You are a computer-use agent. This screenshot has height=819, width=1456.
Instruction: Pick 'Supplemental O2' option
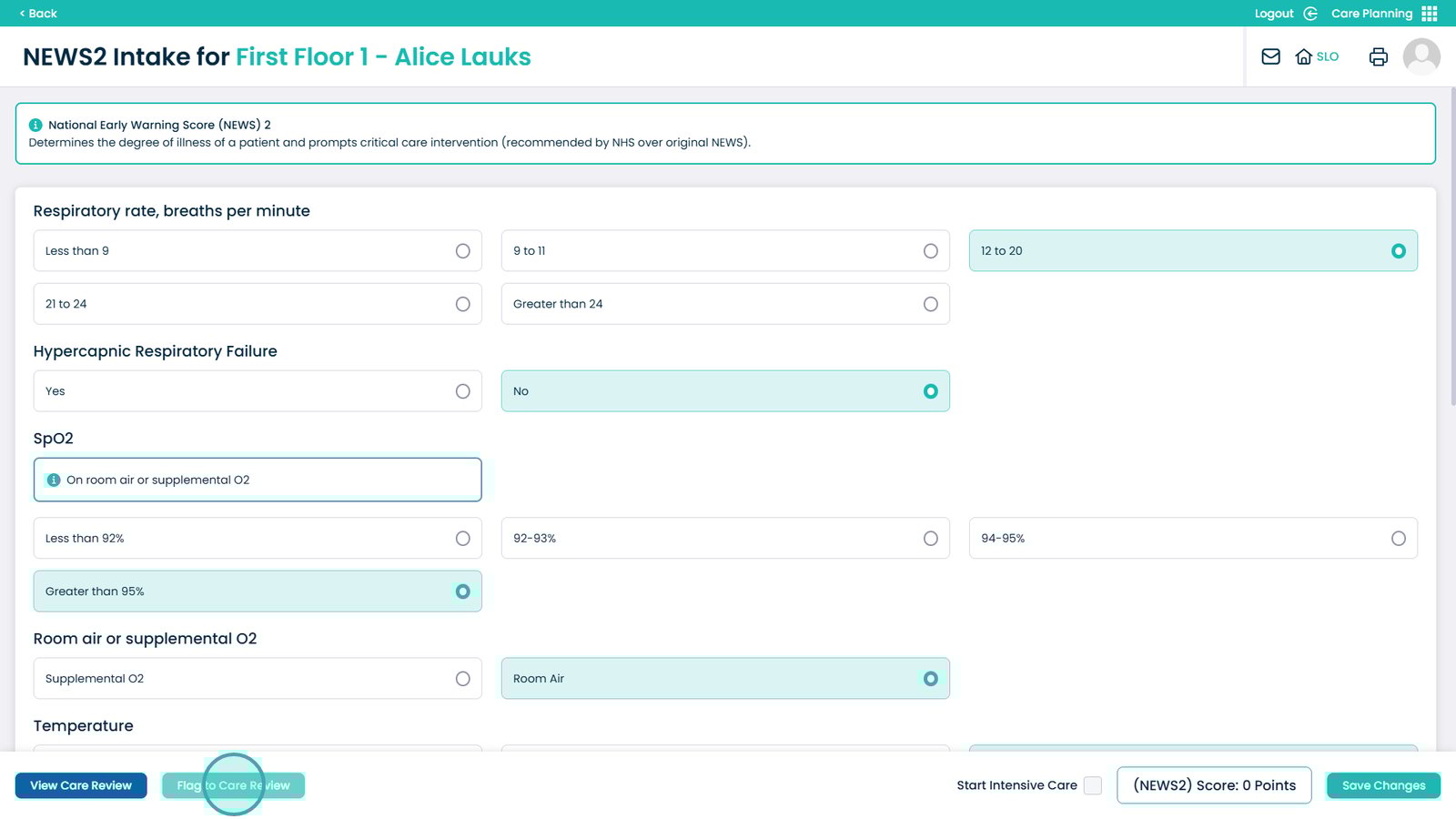point(462,679)
